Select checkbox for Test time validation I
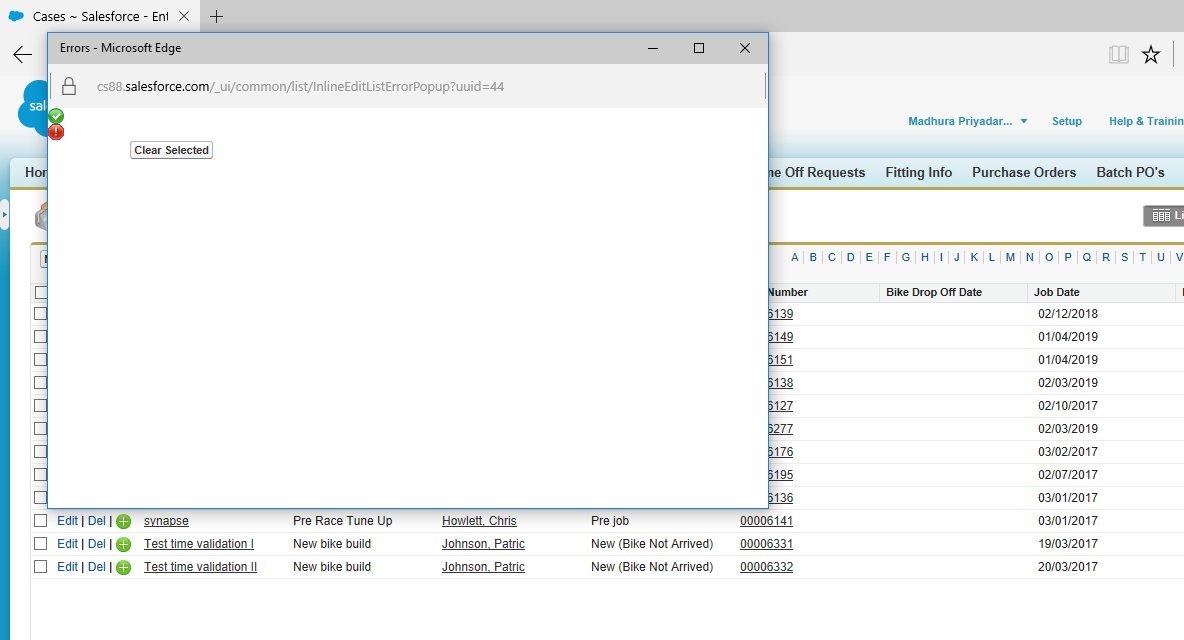Image resolution: width=1184 pixels, height=640 pixels. tap(41, 543)
